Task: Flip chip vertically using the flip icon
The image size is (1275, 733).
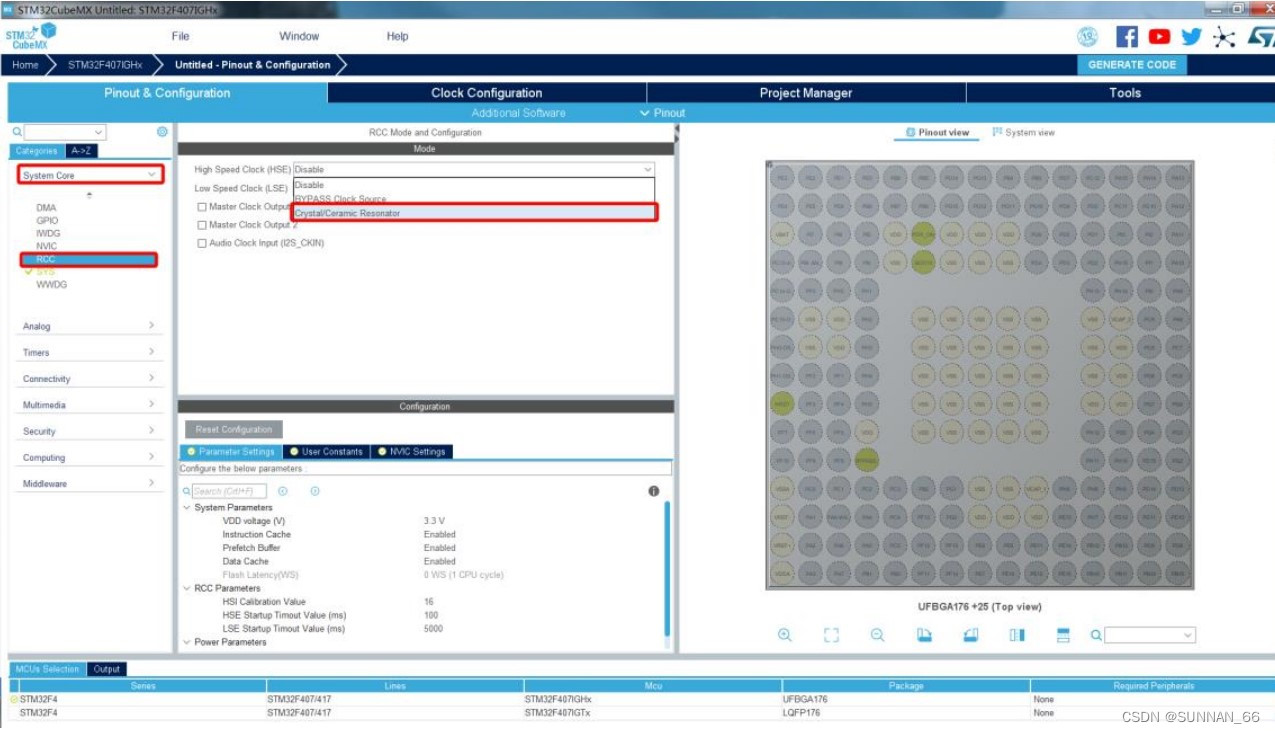Action: pyautogui.click(x=1064, y=635)
